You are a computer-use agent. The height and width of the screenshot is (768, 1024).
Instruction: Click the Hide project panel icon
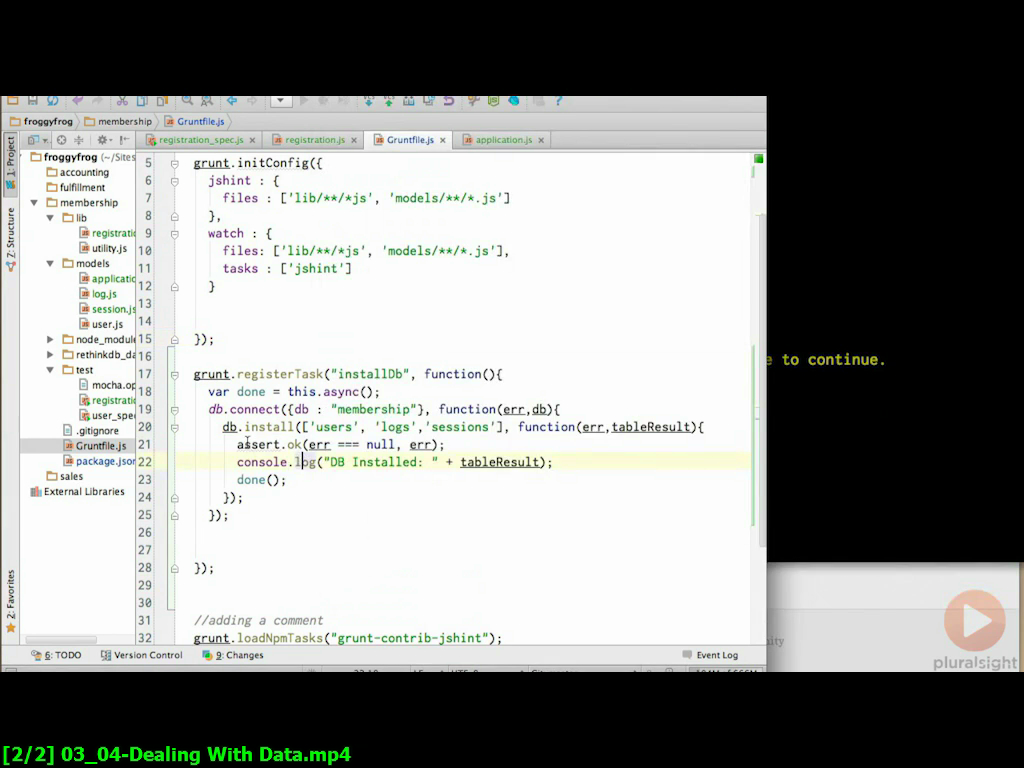[x=124, y=140]
